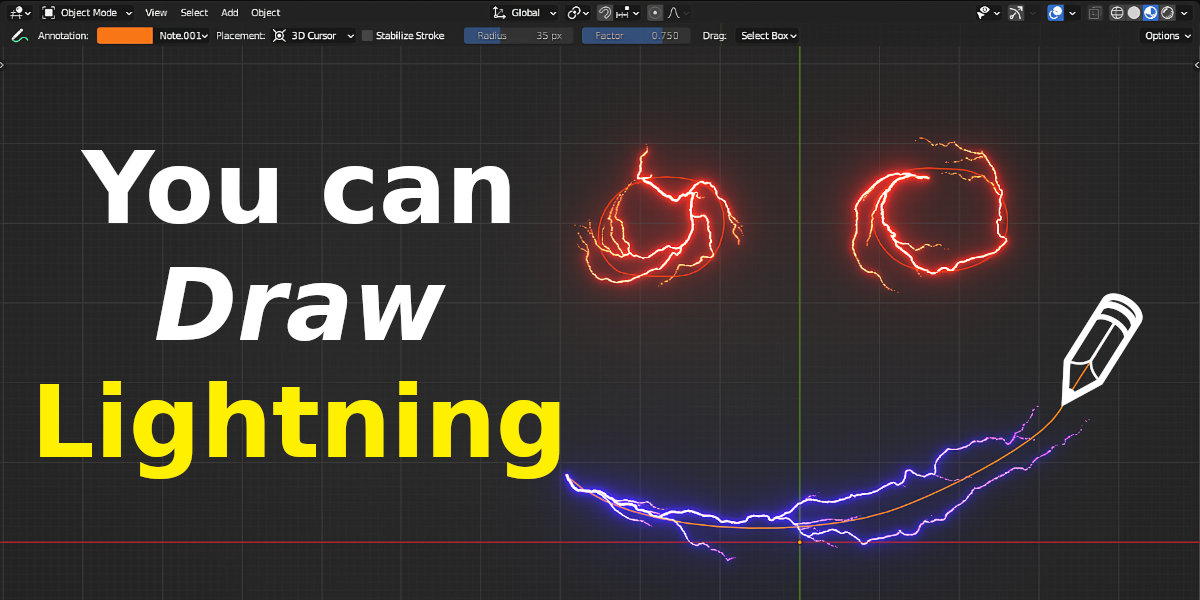Open Select Box drag dropdown

pyautogui.click(x=768, y=35)
